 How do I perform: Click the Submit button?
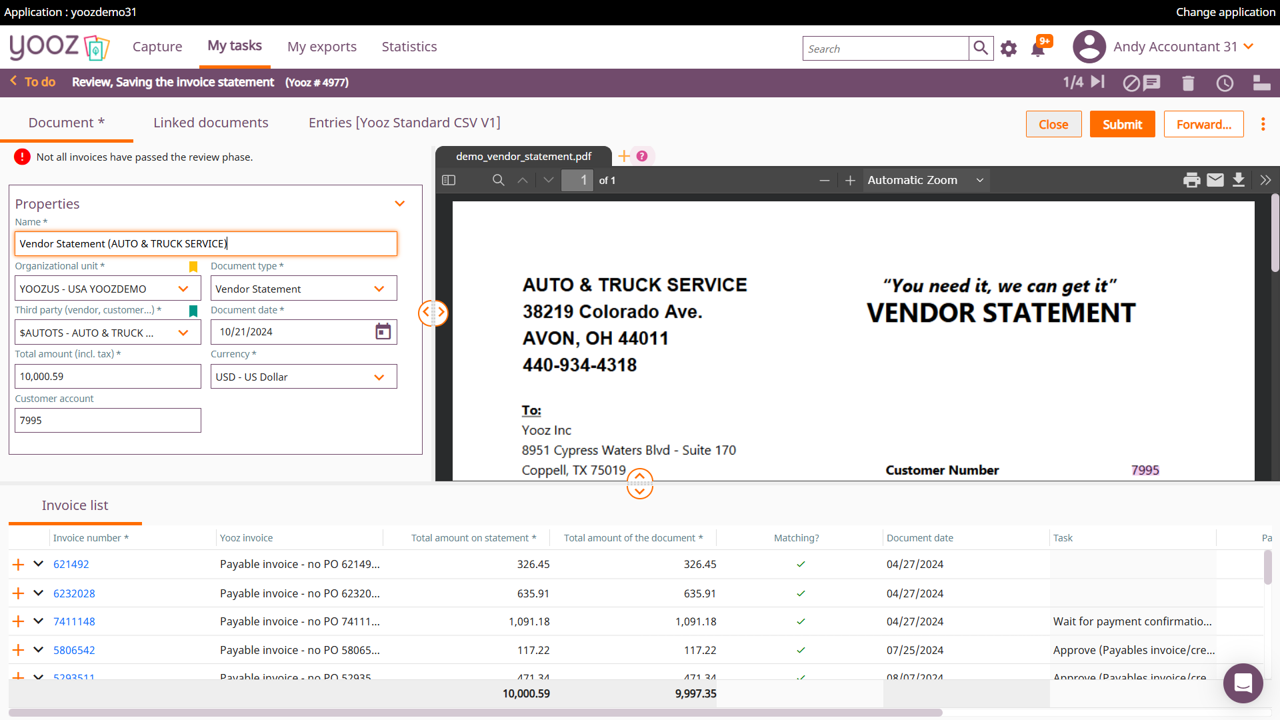(x=1122, y=124)
